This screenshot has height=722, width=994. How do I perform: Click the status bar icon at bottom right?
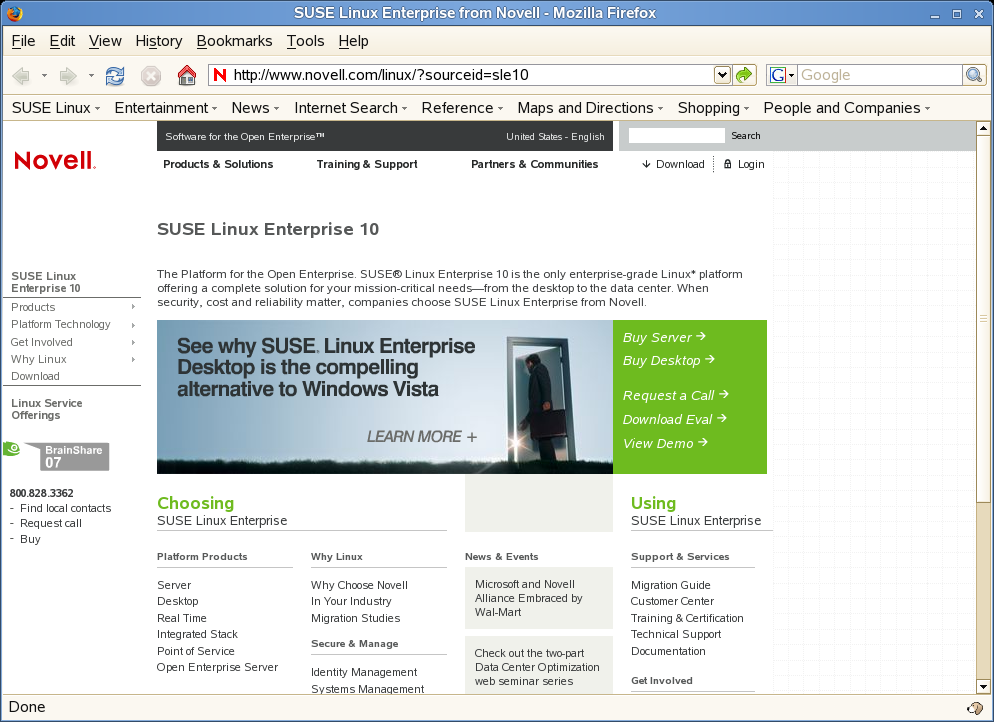click(x=974, y=707)
